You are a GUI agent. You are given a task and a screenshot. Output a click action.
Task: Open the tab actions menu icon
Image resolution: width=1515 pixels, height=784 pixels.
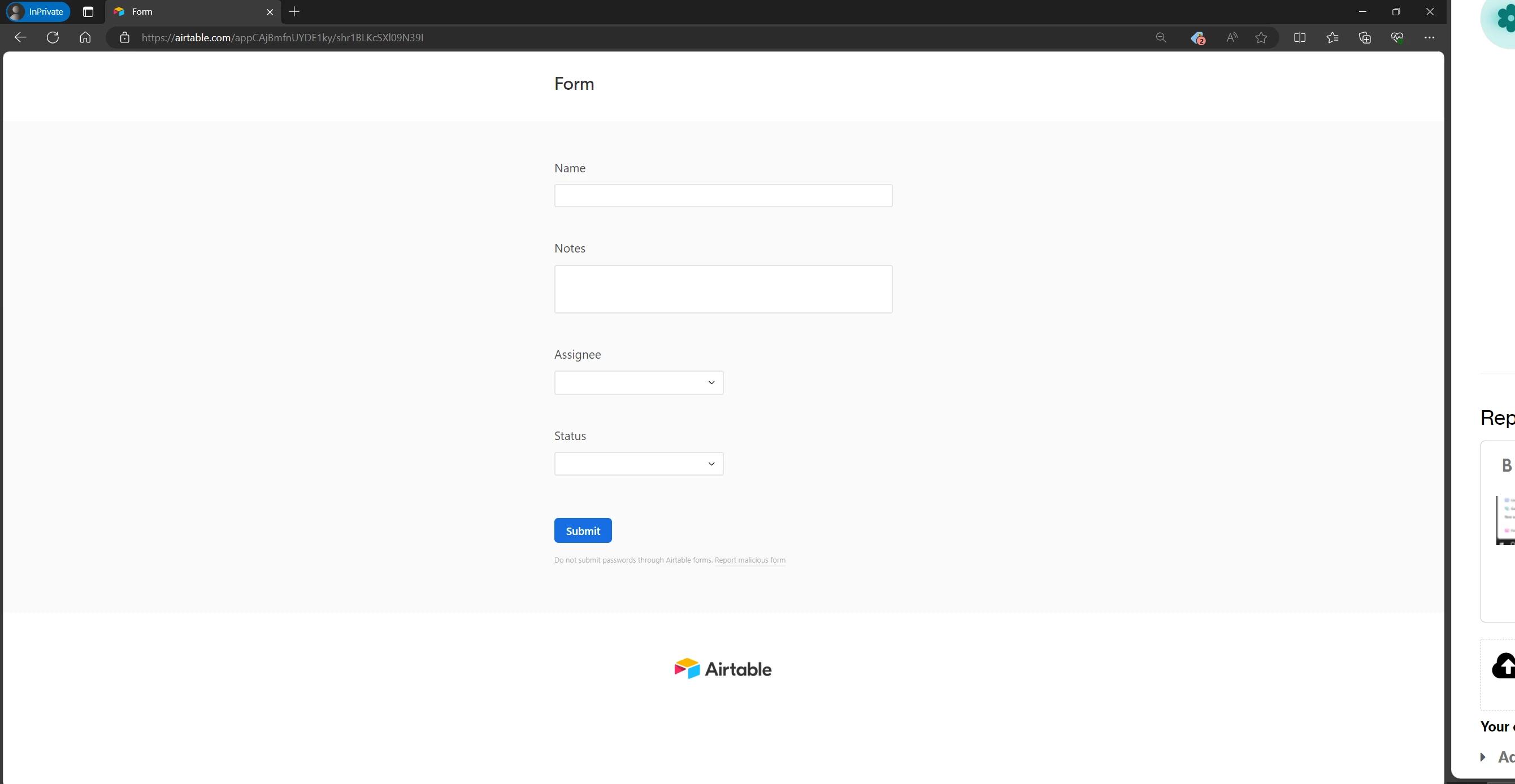pyautogui.click(x=88, y=12)
